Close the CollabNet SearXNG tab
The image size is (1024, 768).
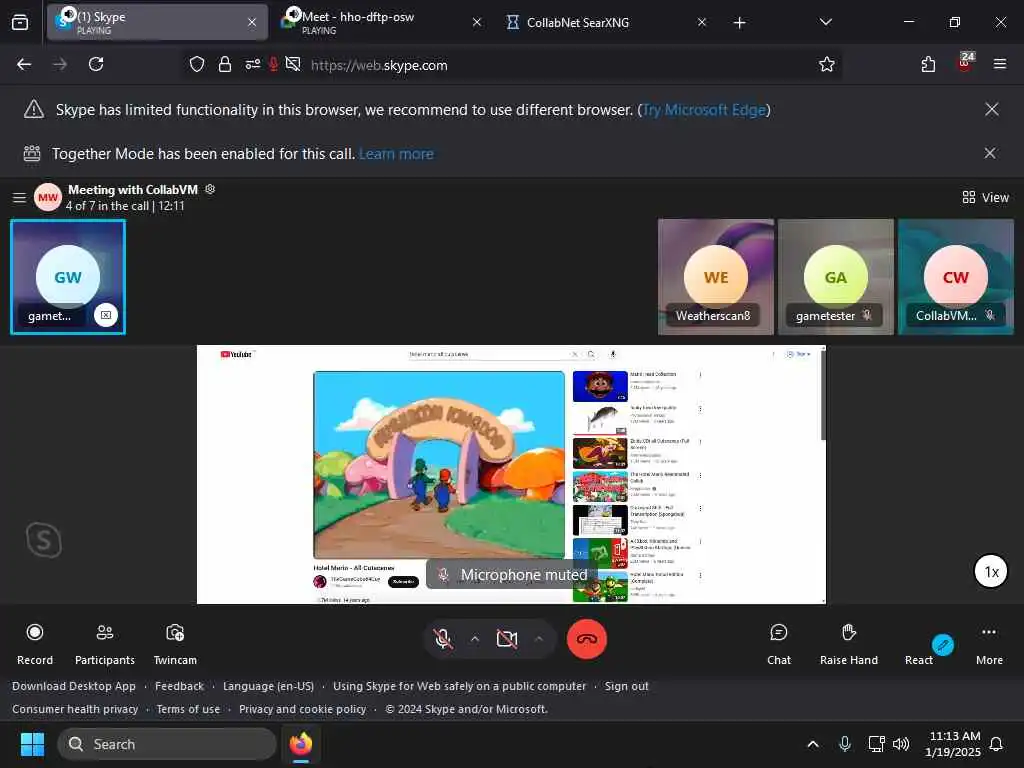tap(701, 22)
